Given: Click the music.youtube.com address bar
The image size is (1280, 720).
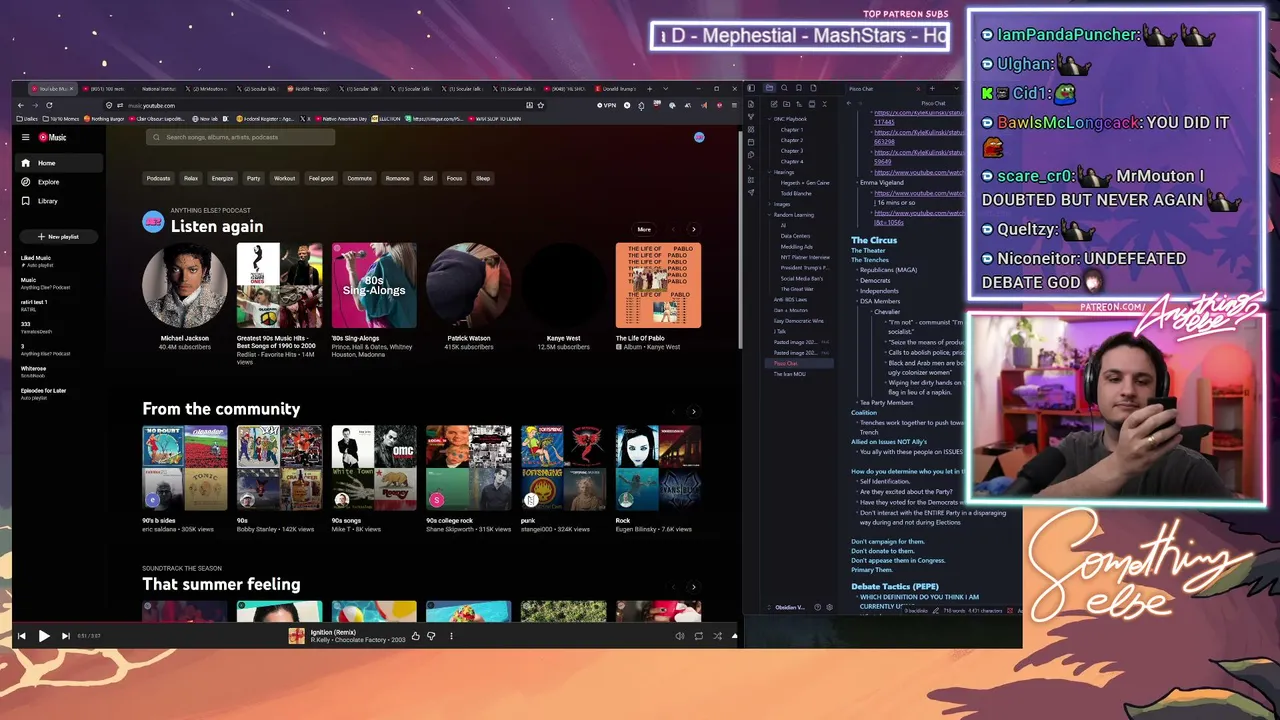Looking at the screenshot, I should [x=320, y=105].
